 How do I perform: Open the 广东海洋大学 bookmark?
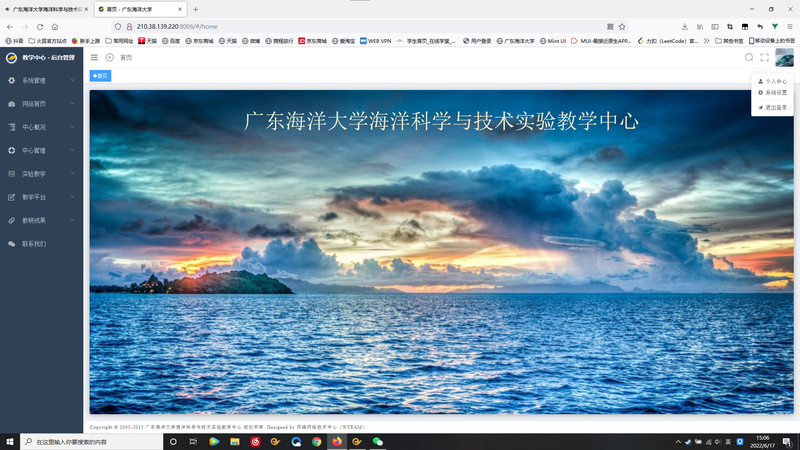click(x=515, y=41)
